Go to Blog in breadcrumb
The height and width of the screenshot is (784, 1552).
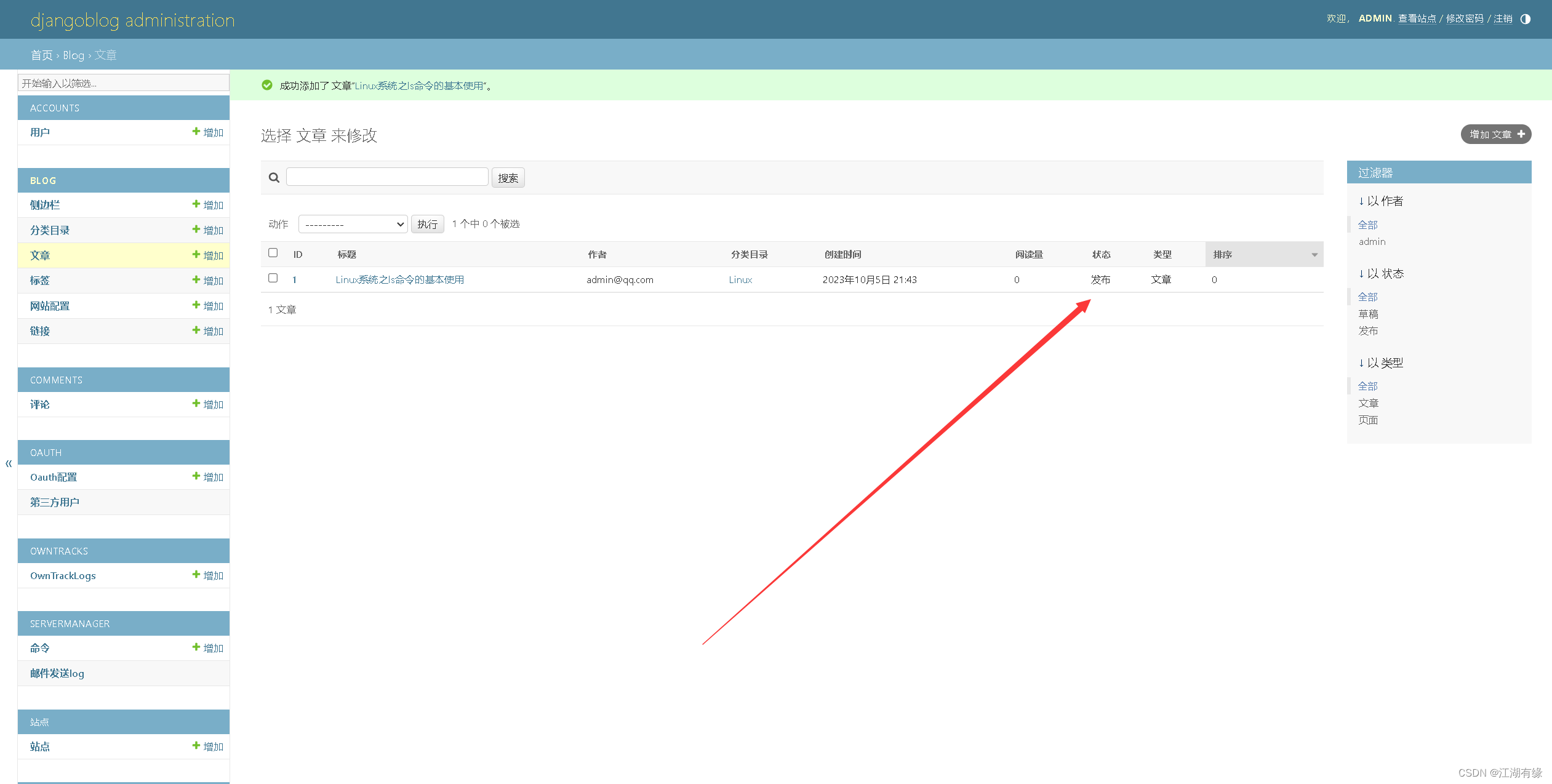(73, 55)
